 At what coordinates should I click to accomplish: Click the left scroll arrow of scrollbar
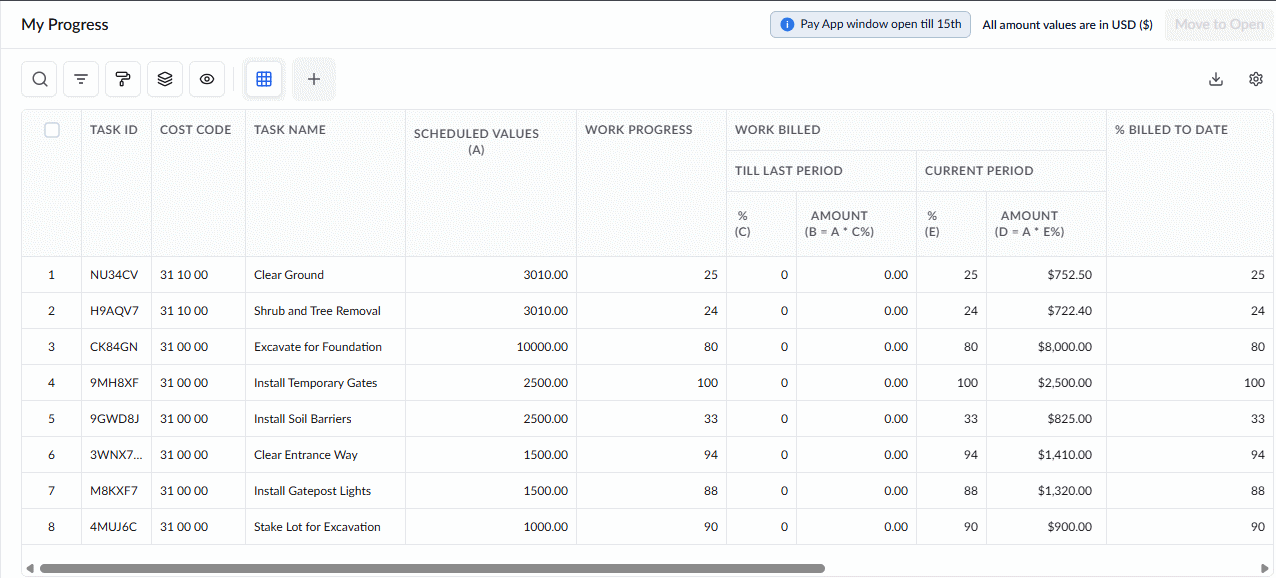click(29, 568)
